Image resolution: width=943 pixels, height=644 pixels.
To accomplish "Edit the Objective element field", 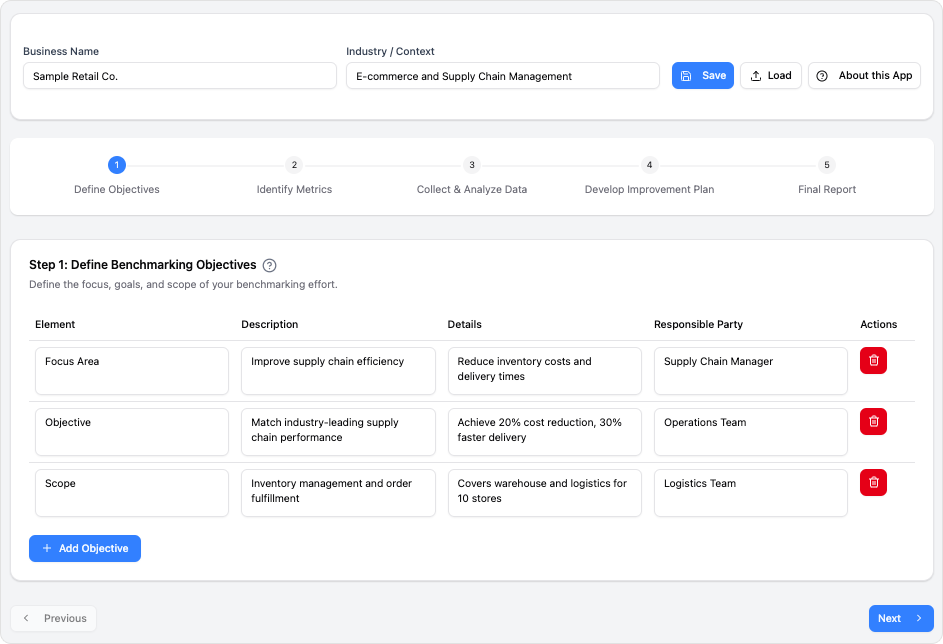I will pos(132,432).
